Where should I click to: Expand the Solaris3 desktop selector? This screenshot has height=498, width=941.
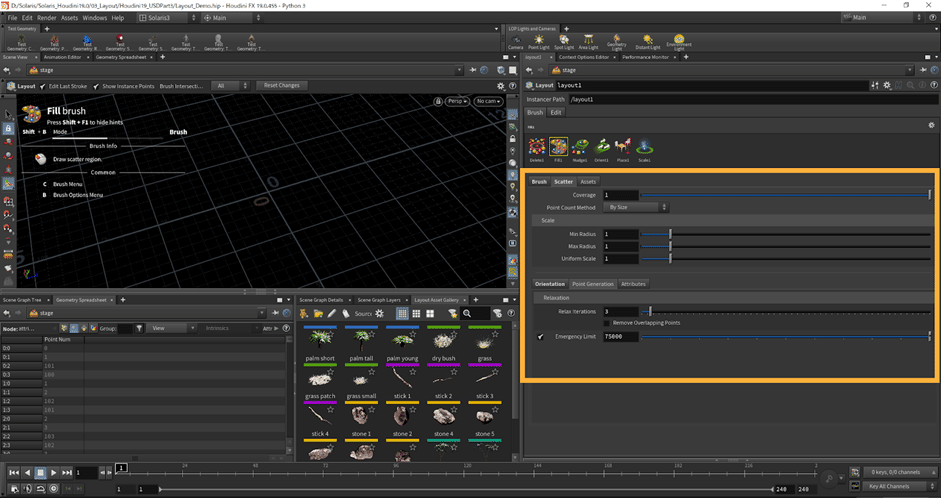pos(166,18)
